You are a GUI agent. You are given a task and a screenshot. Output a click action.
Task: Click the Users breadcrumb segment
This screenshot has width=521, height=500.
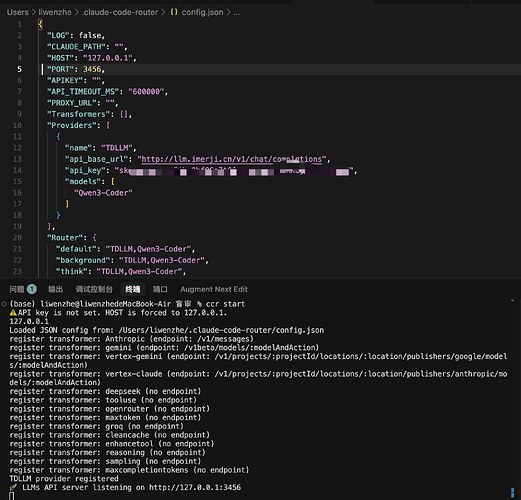[x=18, y=12]
